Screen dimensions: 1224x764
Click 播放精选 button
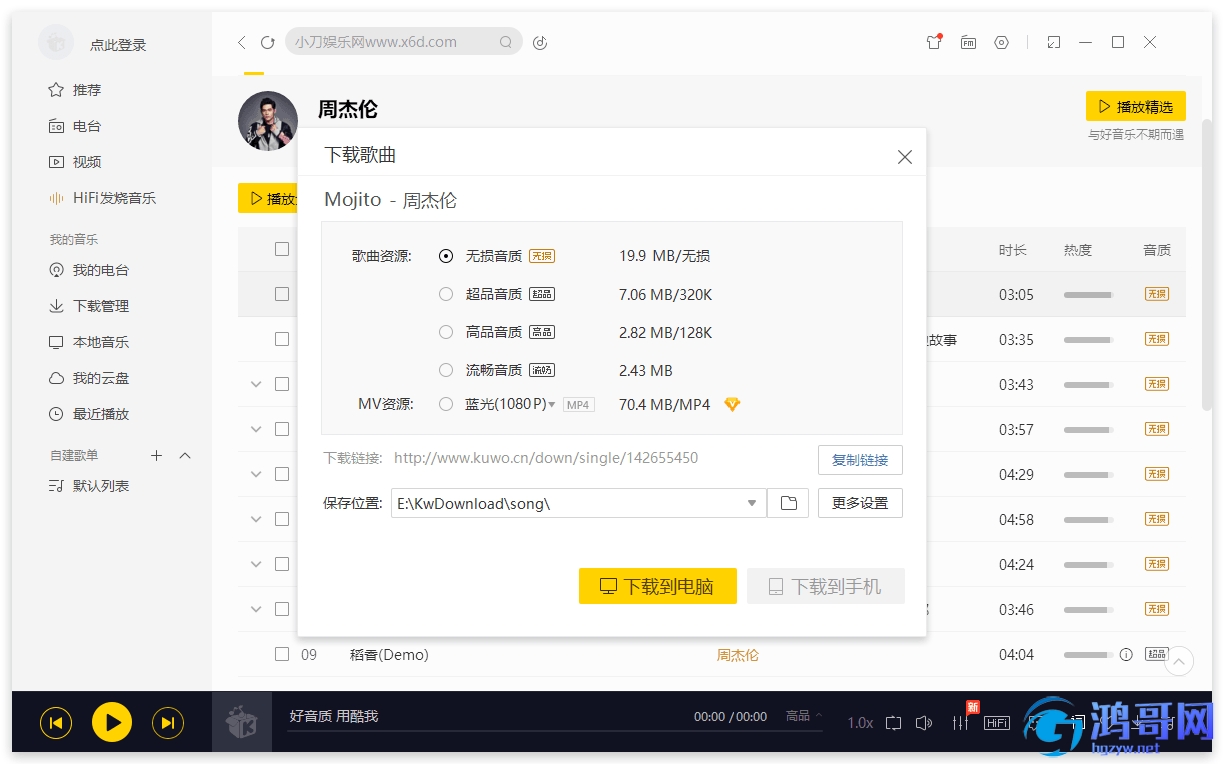pyautogui.click(x=1135, y=106)
